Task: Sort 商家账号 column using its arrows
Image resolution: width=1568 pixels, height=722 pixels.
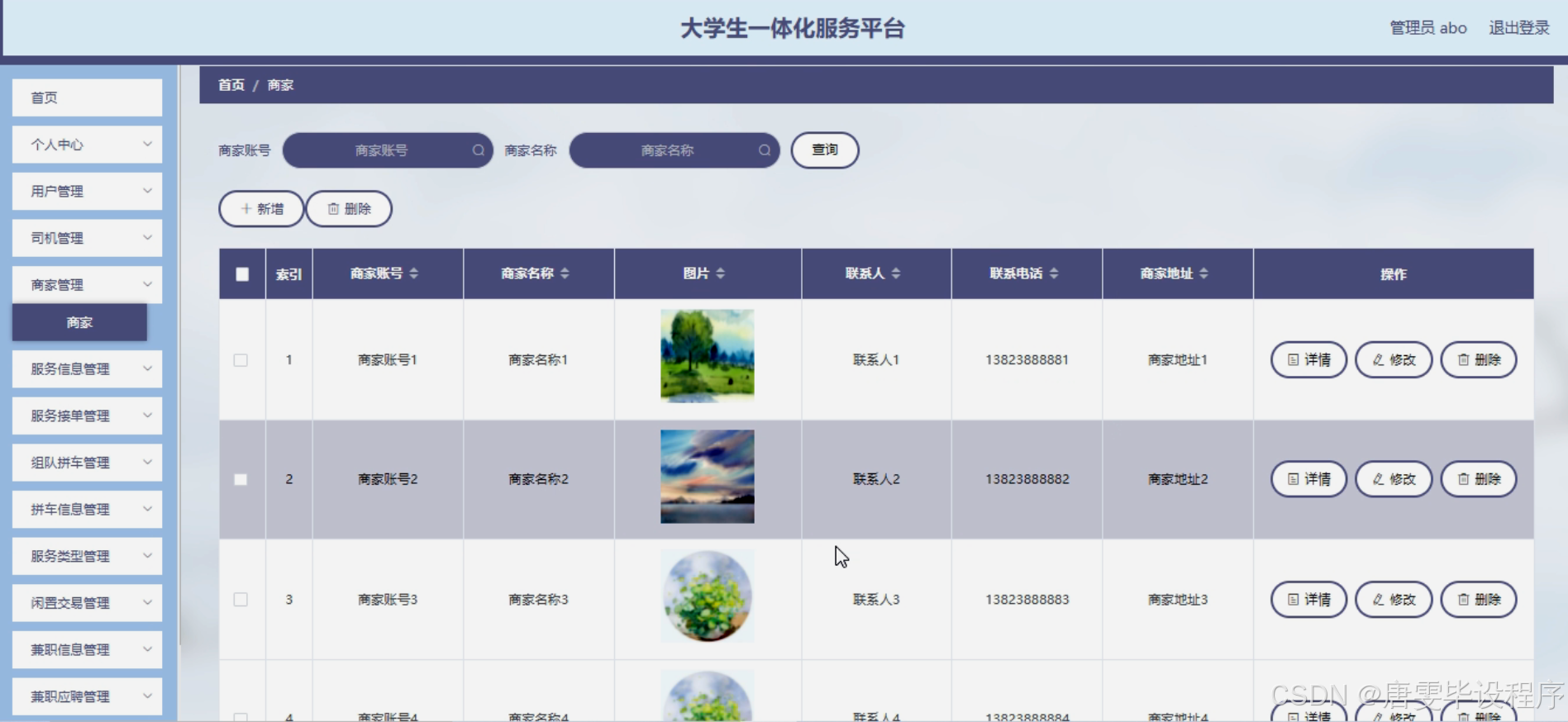Action: tap(414, 273)
